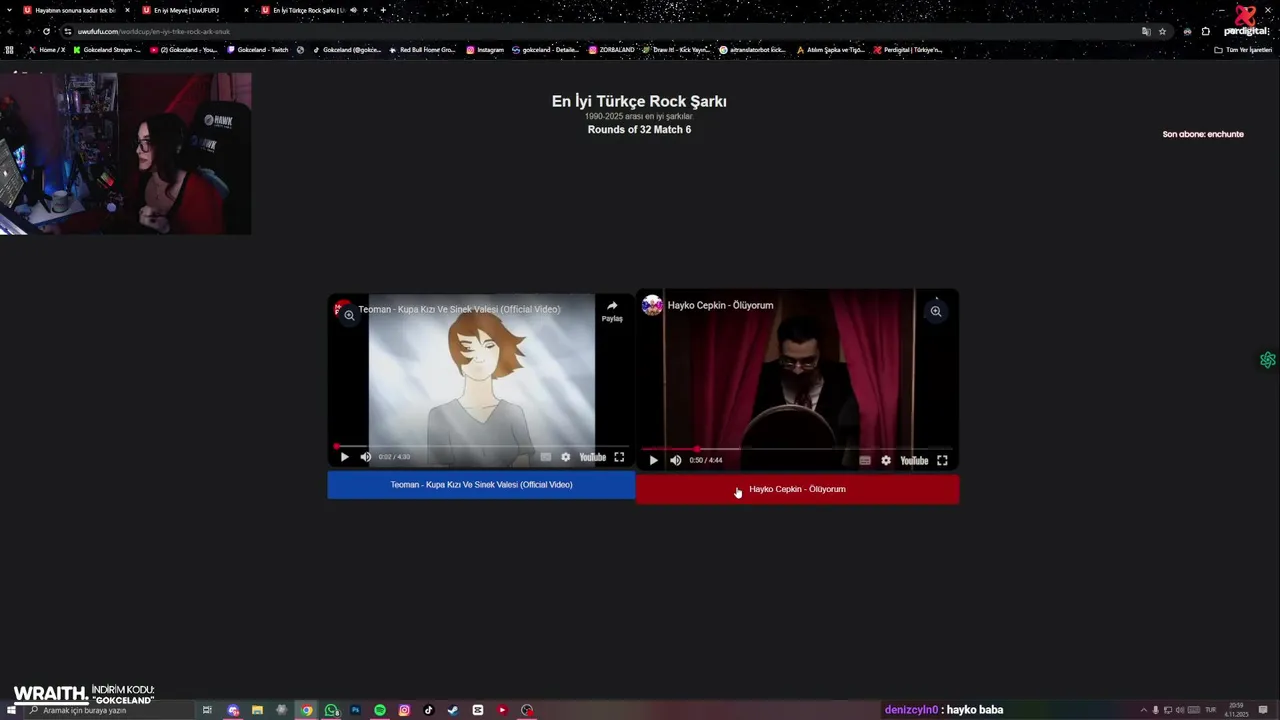The height and width of the screenshot is (720, 1280).
Task: Vote for Hayko Cepkin with red button
Action: 797,489
